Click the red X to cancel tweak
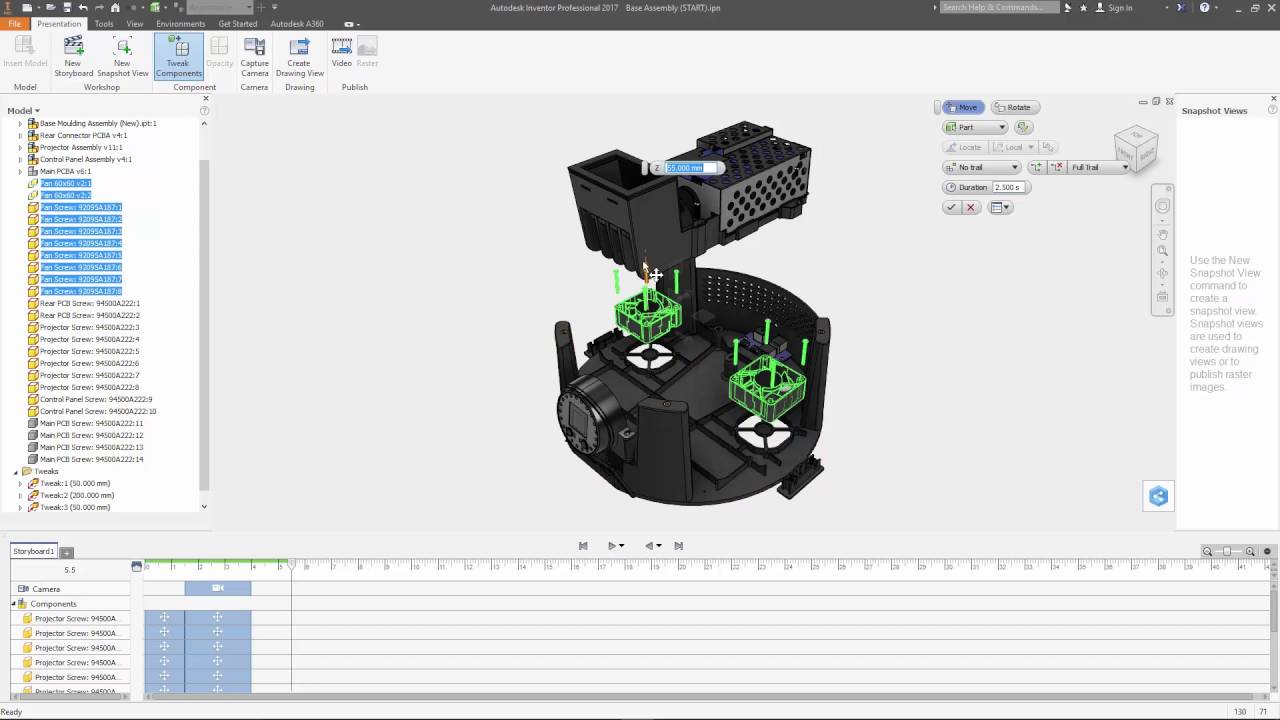The width and height of the screenshot is (1280, 720). click(x=970, y=207)
